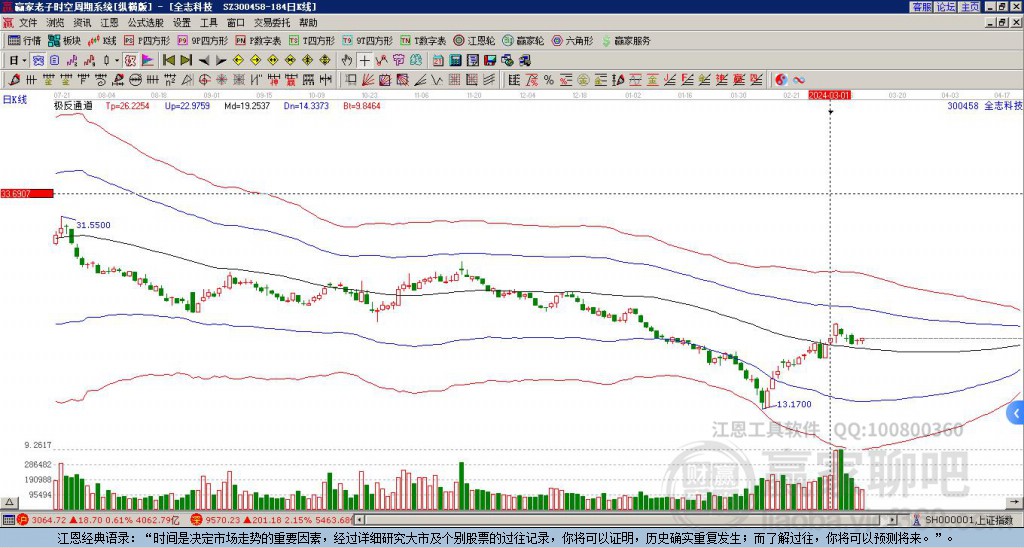Click the 2024-03-01 date marker

829,95
